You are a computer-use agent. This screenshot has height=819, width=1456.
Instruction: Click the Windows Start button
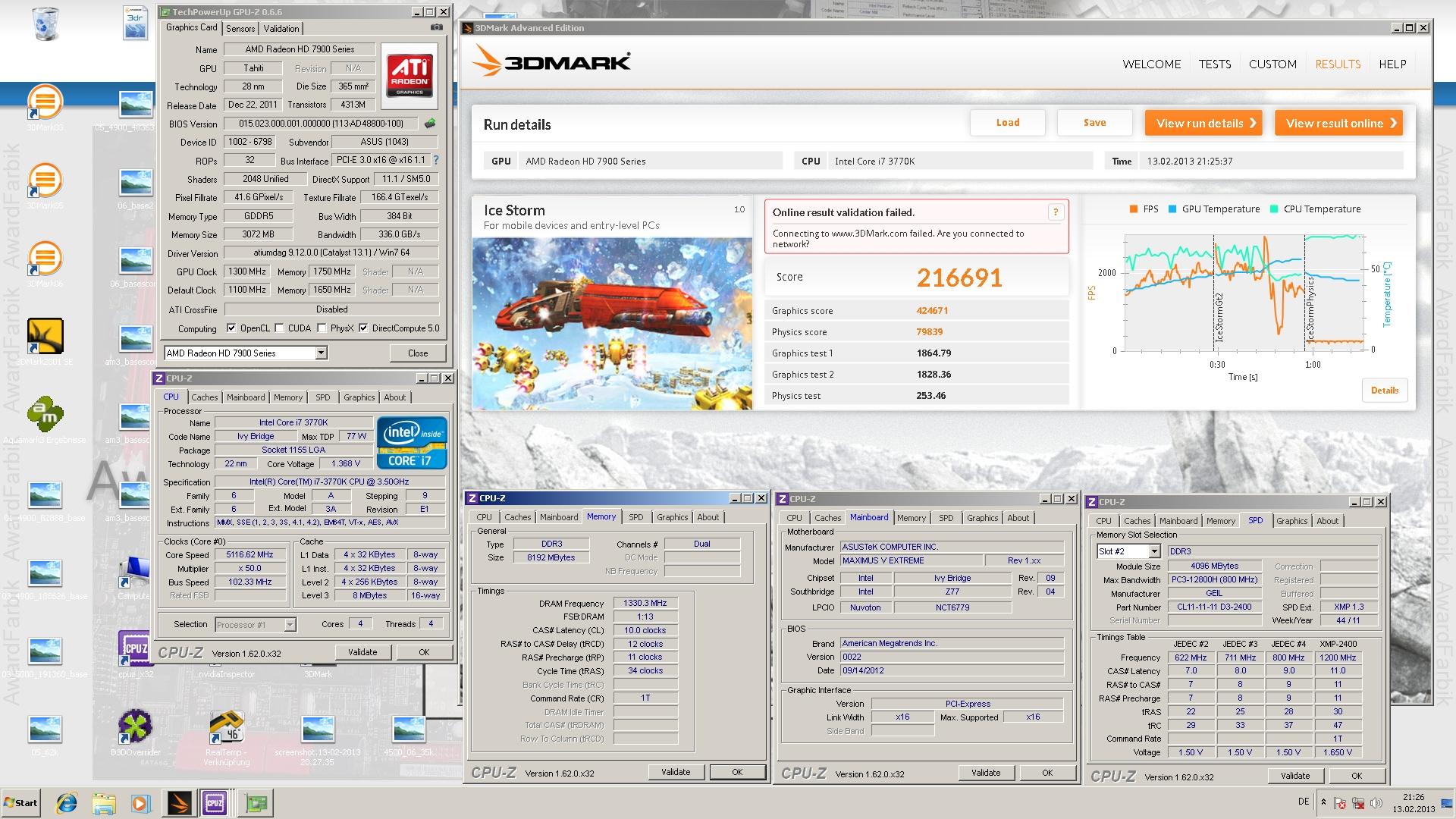click(x=20, y=802)
